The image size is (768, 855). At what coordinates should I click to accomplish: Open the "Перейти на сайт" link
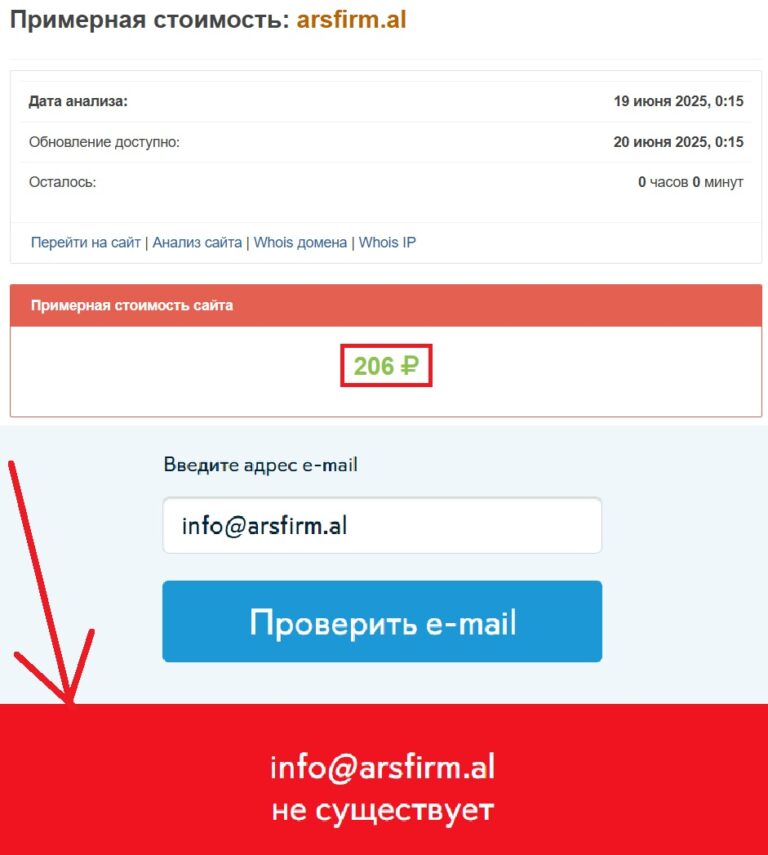click(86, 242)
